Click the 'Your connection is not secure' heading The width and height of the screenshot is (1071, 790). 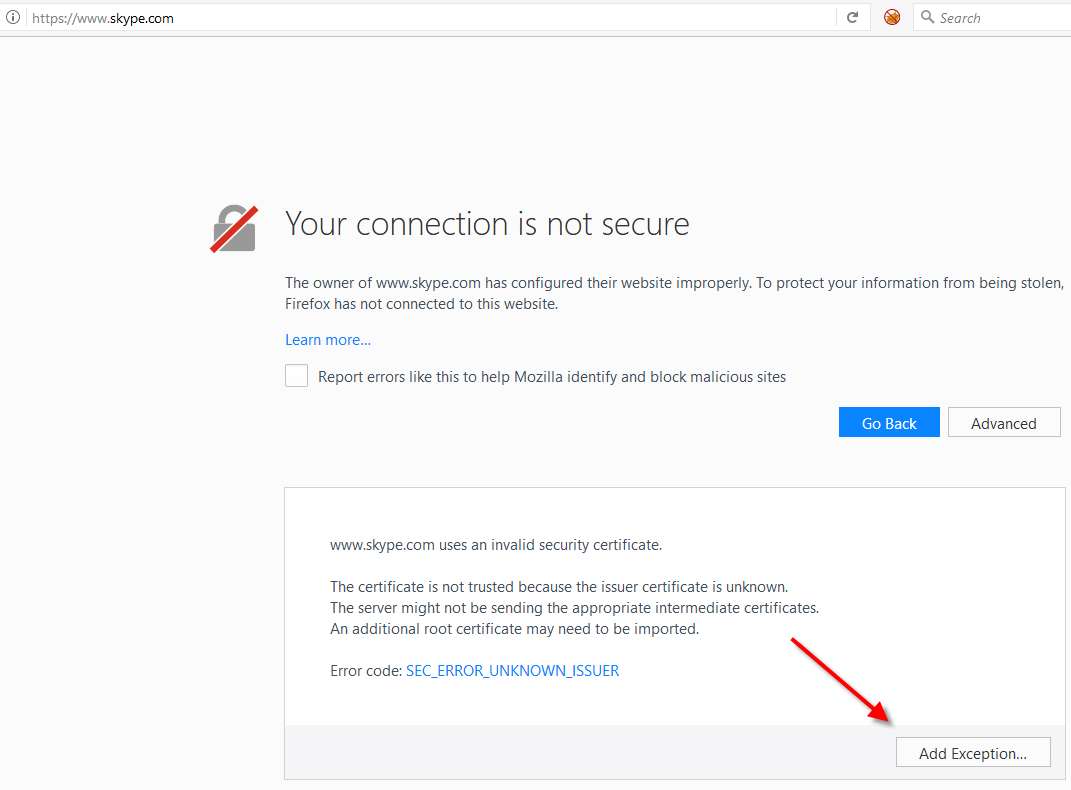click(487, 224)
